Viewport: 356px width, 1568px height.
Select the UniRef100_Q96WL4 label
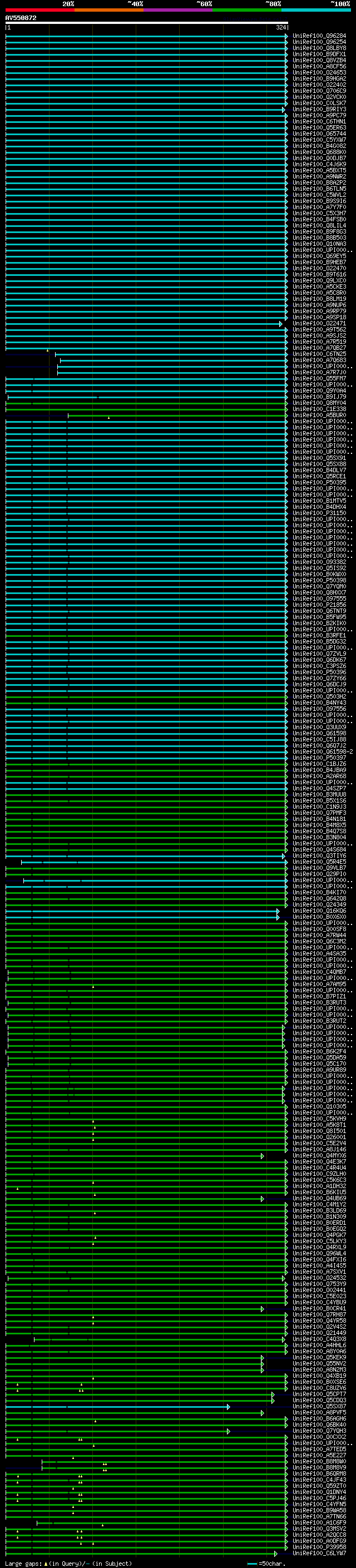point(319,1253)
